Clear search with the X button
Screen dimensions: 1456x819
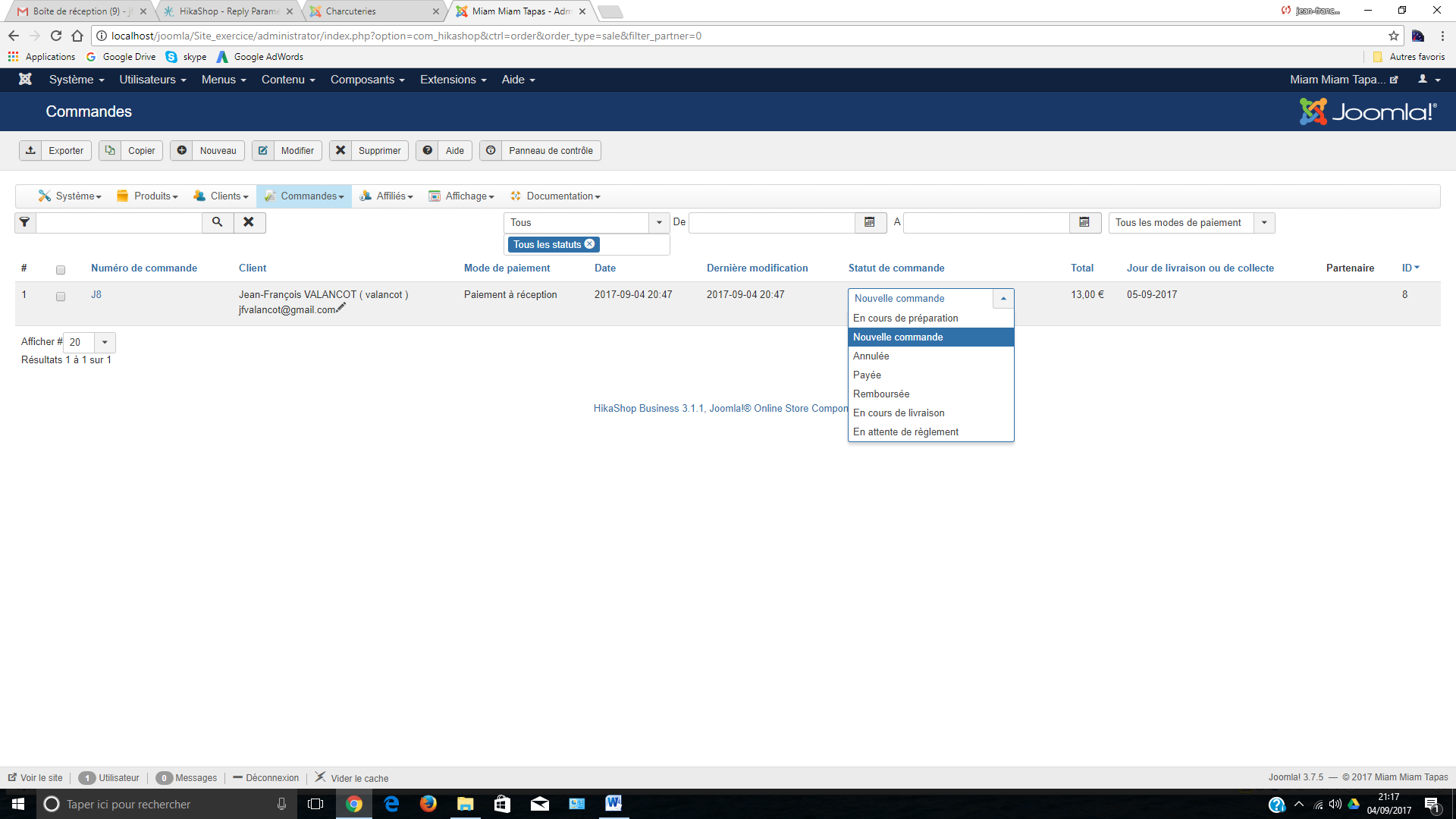coord(249,222)
